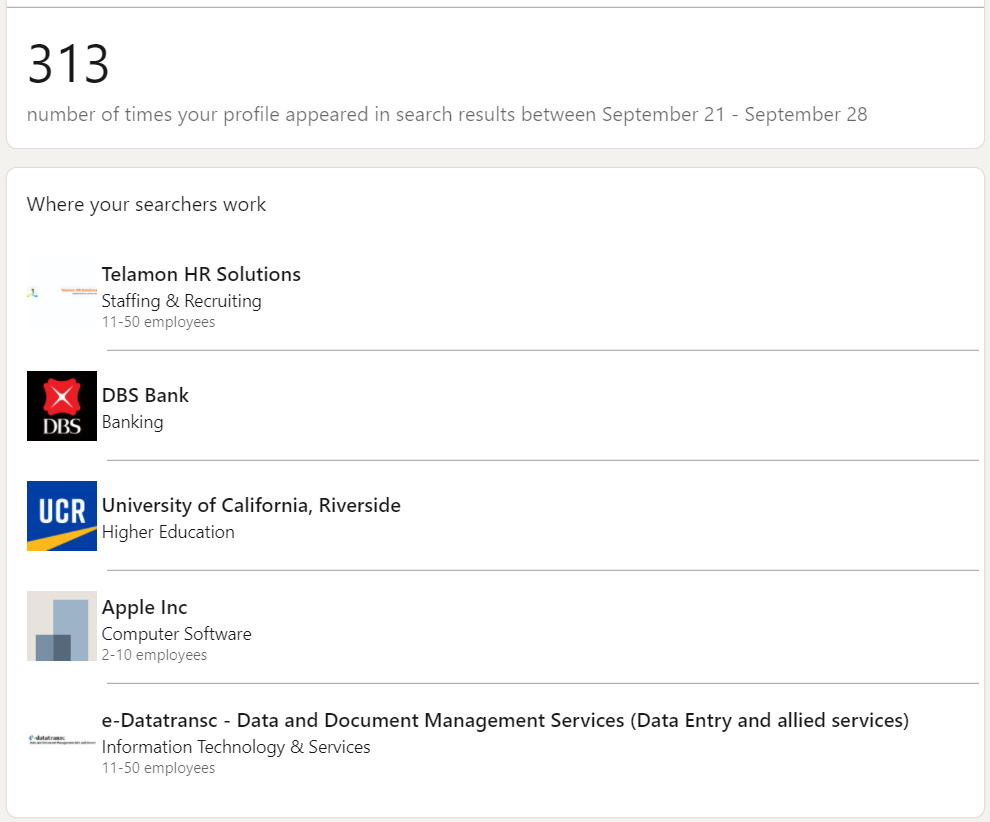Click the September 21 - September 28 description
The width and height of the screenshot is (990, 822).
tap(447, 114)
